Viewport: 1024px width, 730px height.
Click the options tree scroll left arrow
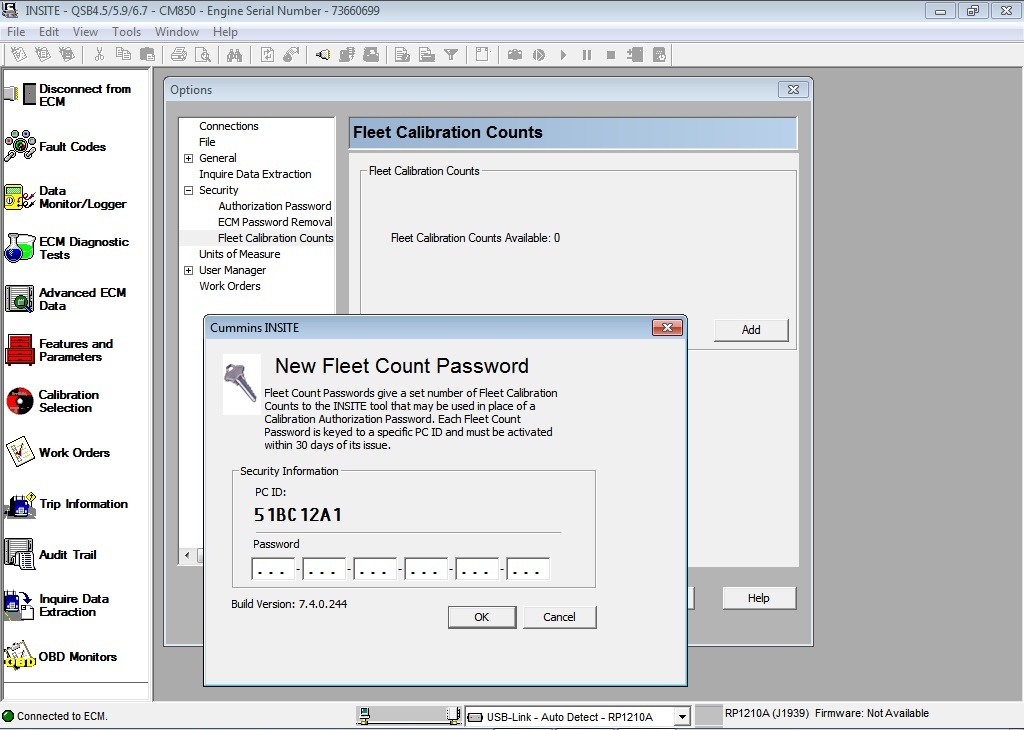click(187, 556)
